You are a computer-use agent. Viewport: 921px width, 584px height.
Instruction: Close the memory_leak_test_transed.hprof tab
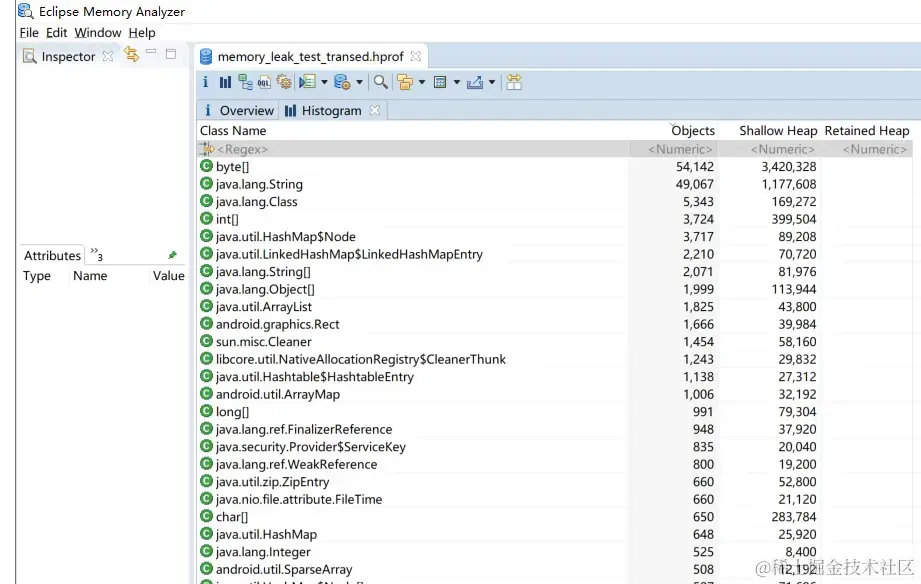pyautogui.click(x=416, y=56)
